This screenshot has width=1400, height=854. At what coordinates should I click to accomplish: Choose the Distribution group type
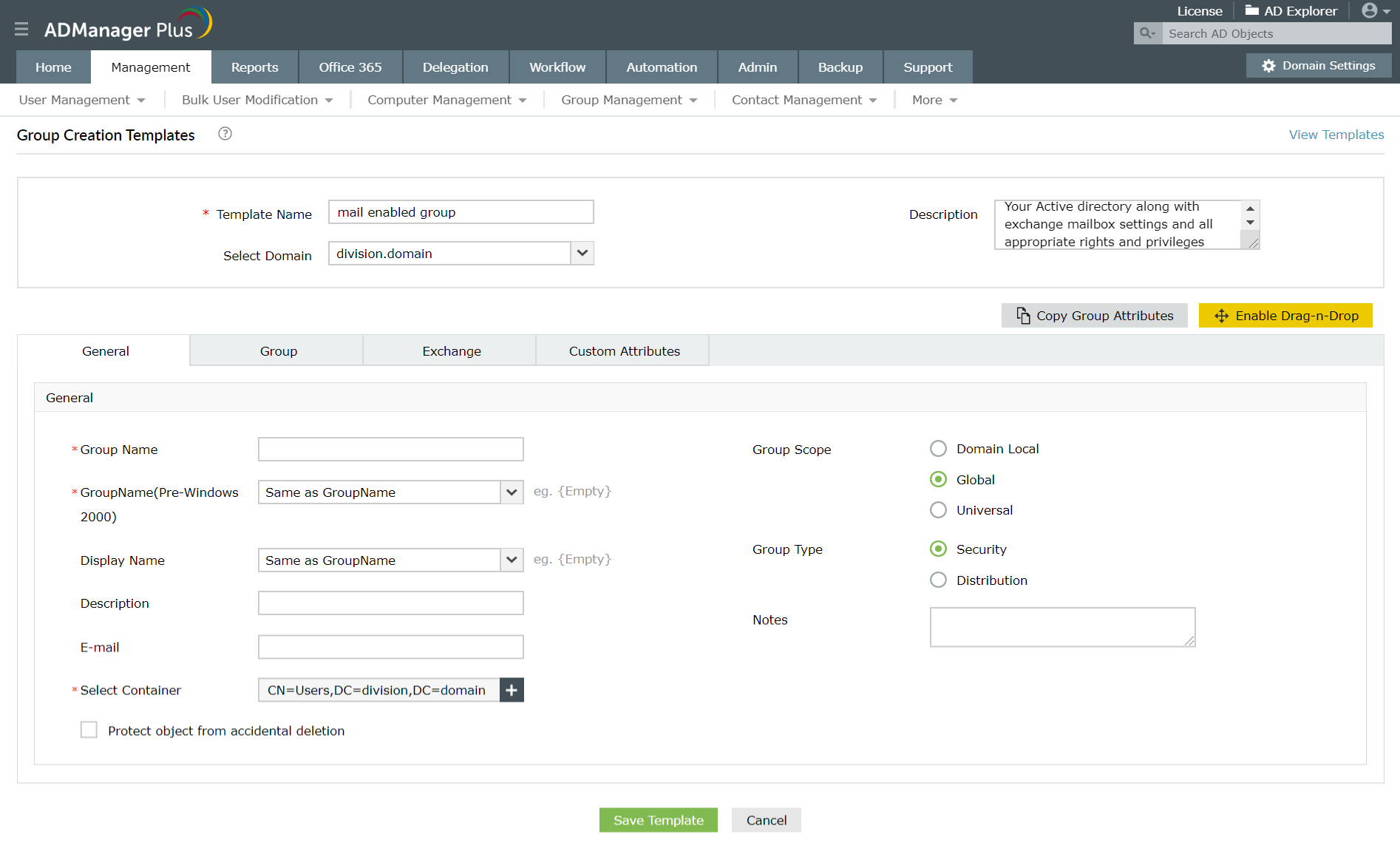click(938, 580)
